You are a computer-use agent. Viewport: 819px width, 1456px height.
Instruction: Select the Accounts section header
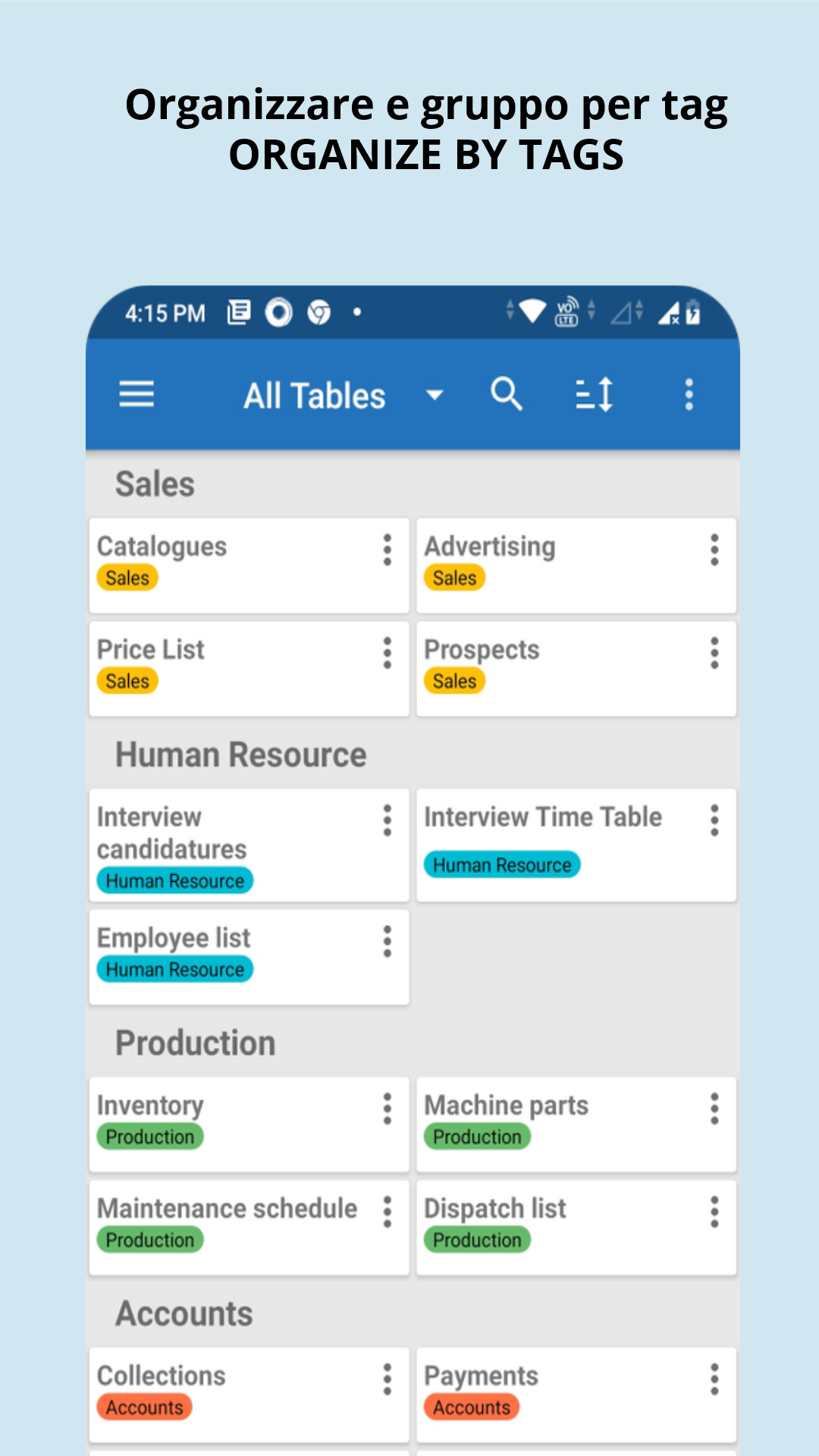184,1313
